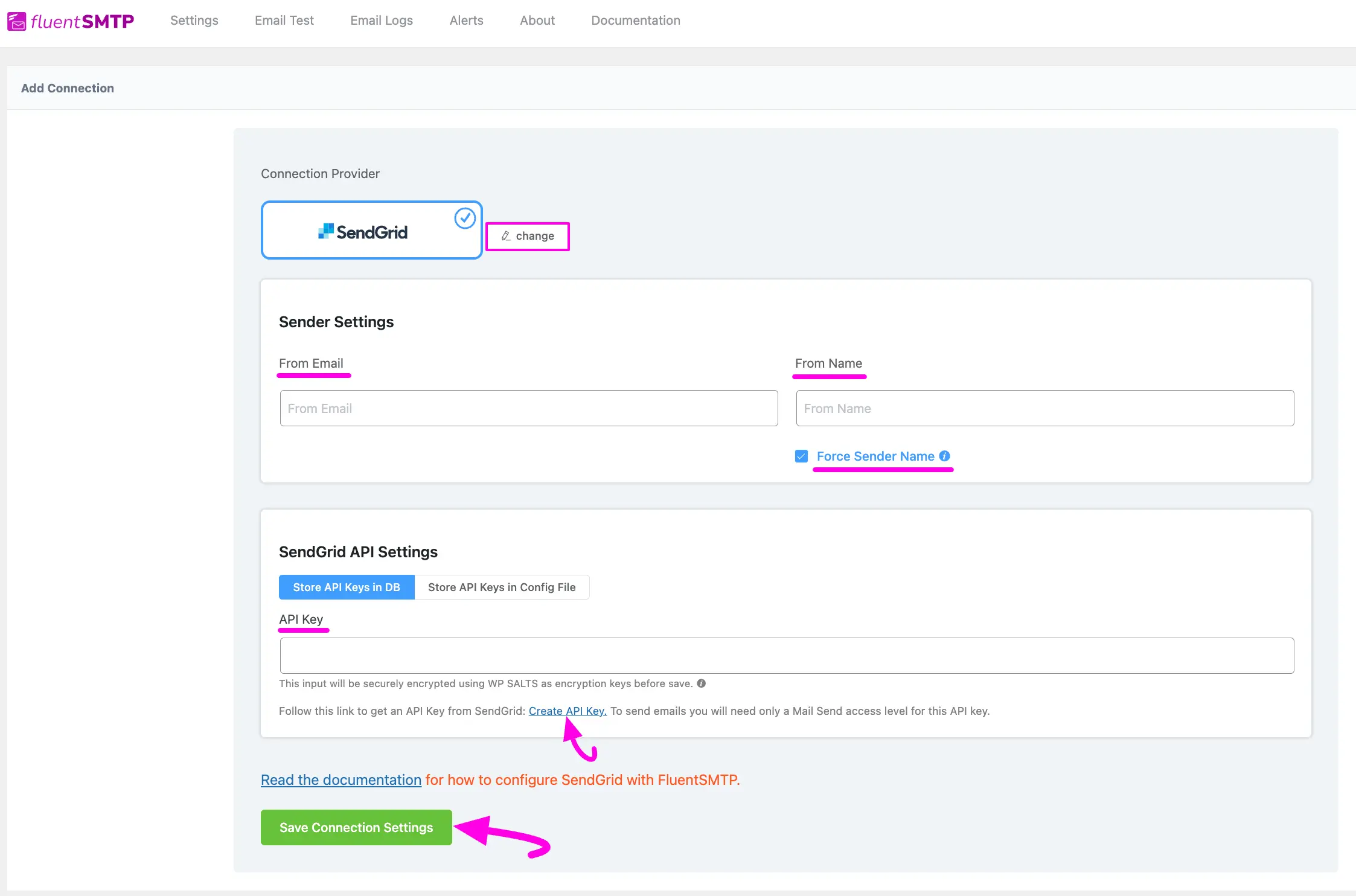The width and height of the screenshot is (1356, 896).
Task: Click the From Name field label
Action: (x=828, y=363)
